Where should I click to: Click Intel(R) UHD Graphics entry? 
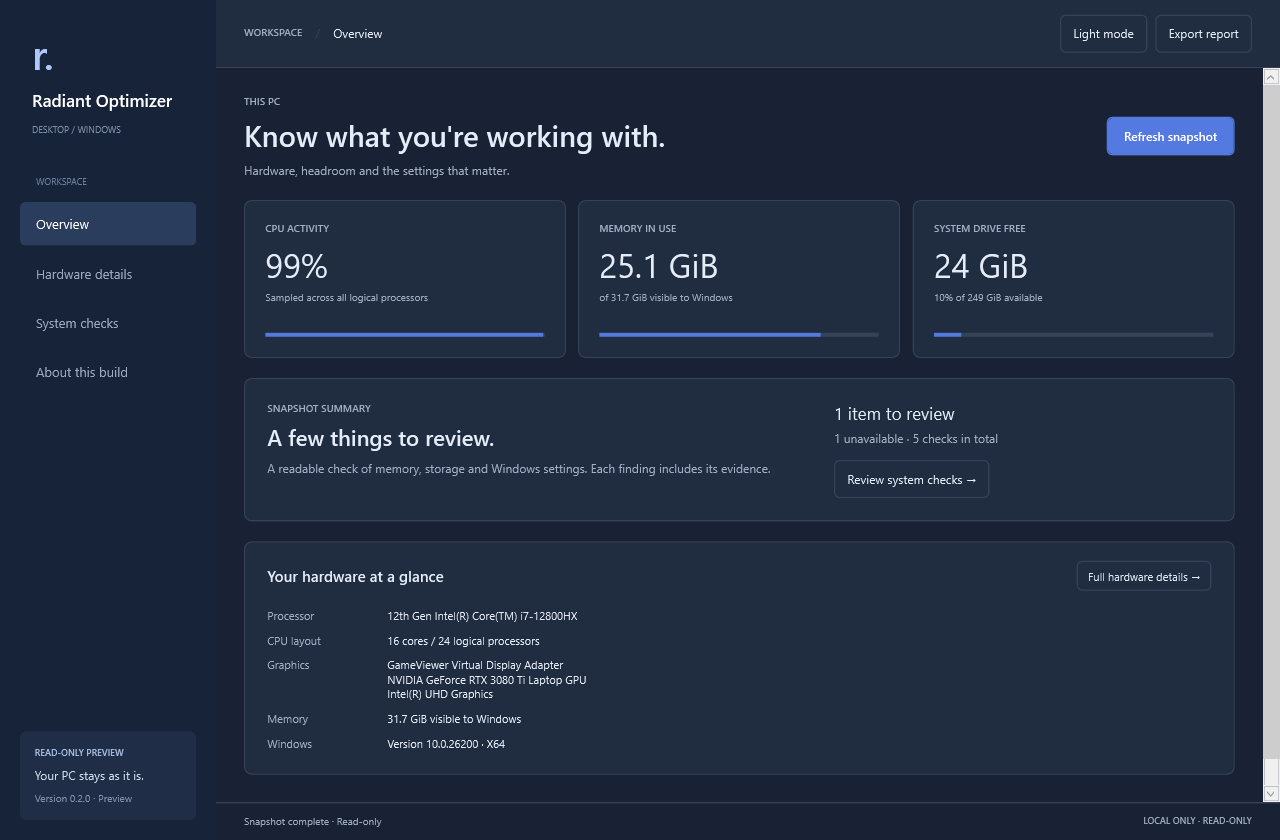440,694
